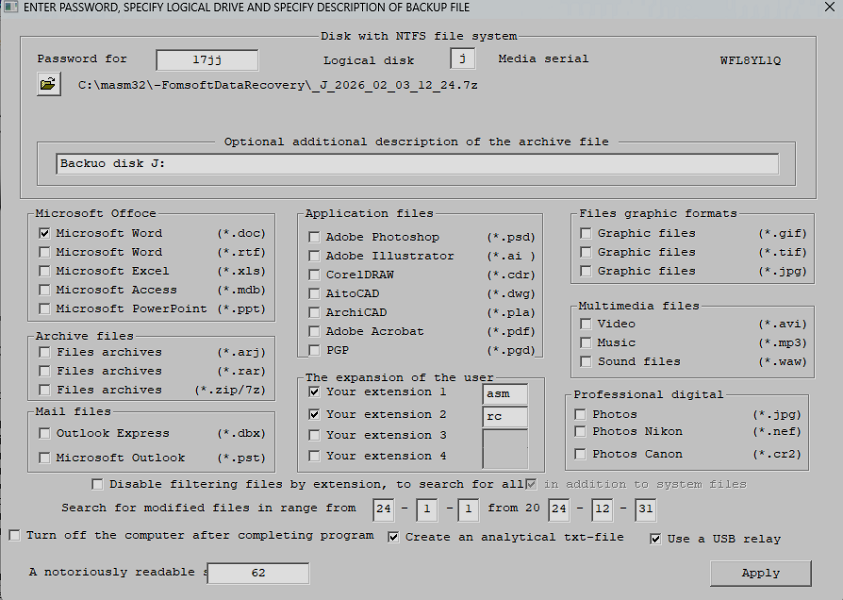Image resolution: width=843 pixels, height=600 pixels.
Task: Check Adobe Acrobat (*.pdf) files
Action: (x=314, y=331)
